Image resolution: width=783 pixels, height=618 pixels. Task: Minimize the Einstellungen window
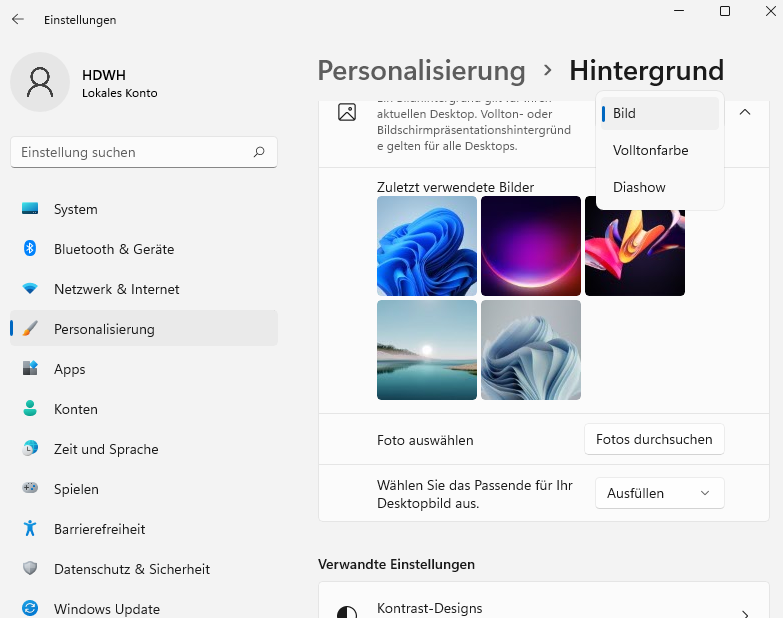[679, 11]
